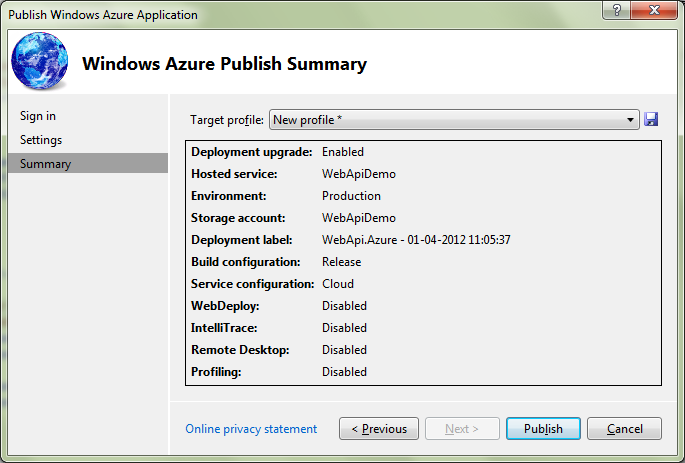Screen dimensions: 685x463
Task: Expand the Target profile dropdown arrow
Action: pos(630,120)
